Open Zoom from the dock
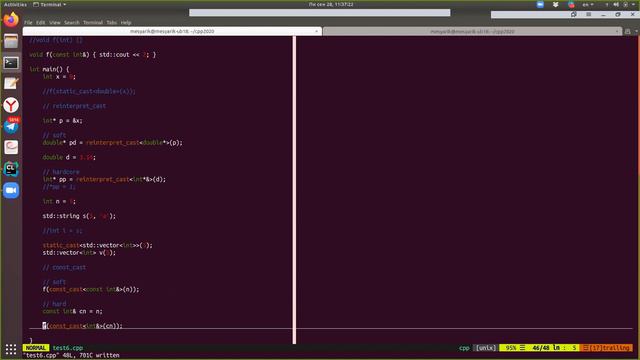Viewport: 640px width, 360px height. (x=11, y=190)
